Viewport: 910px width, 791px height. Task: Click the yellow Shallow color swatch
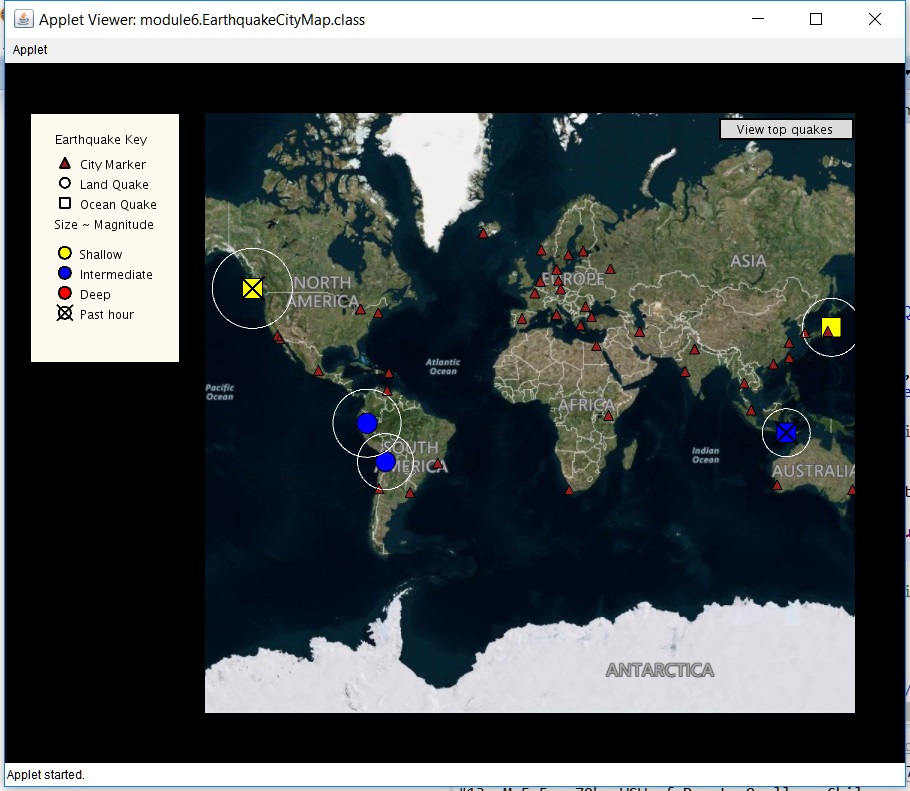[65, 253]
